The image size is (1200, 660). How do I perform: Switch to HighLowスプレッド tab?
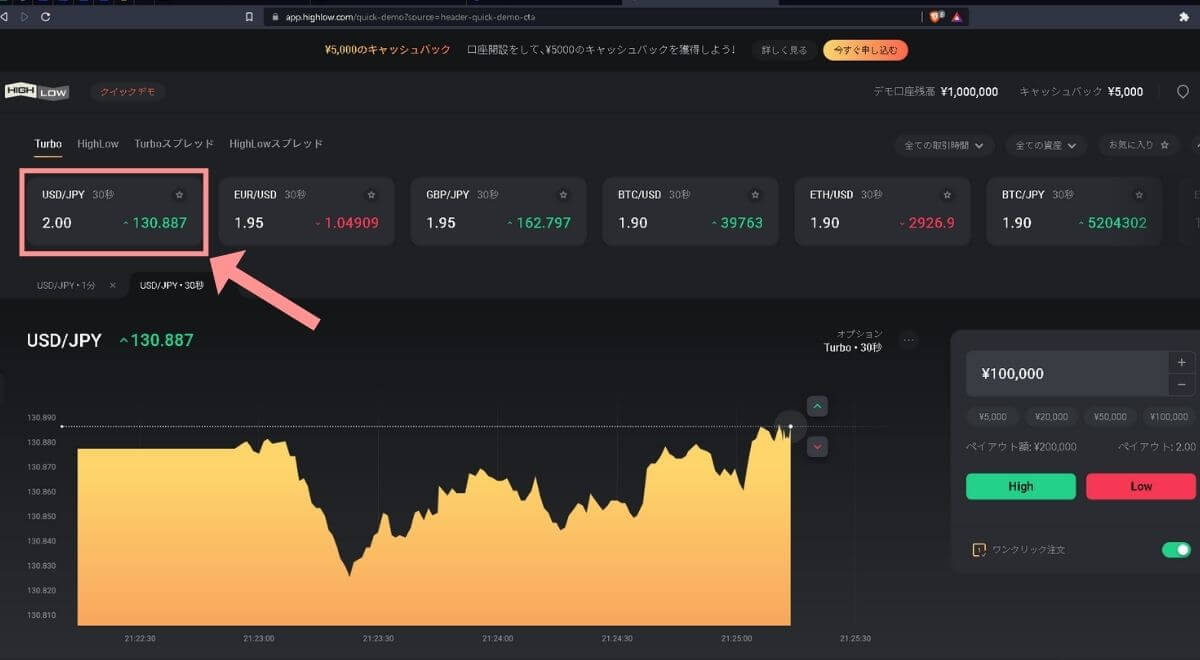(x=276, y=144)
